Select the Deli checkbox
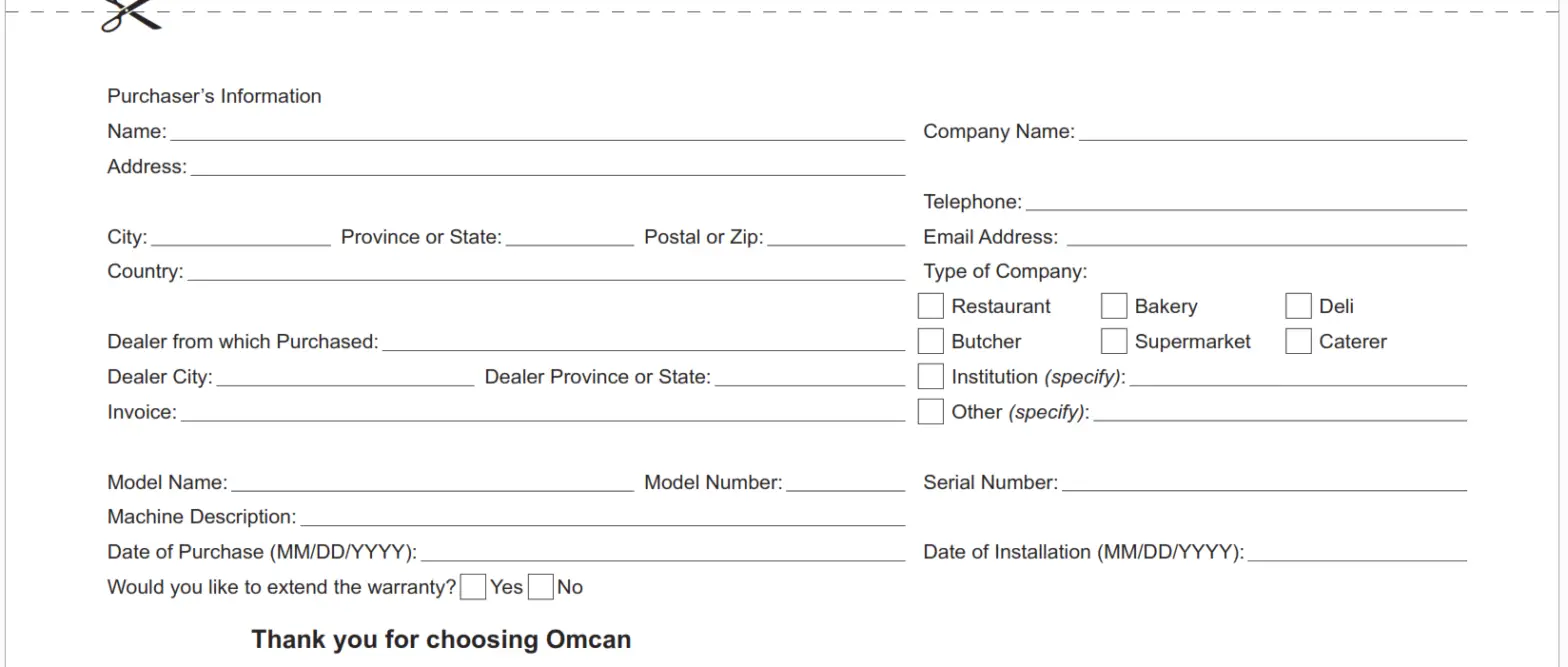Viewport: 1568px width, 667px height. 1298,306
